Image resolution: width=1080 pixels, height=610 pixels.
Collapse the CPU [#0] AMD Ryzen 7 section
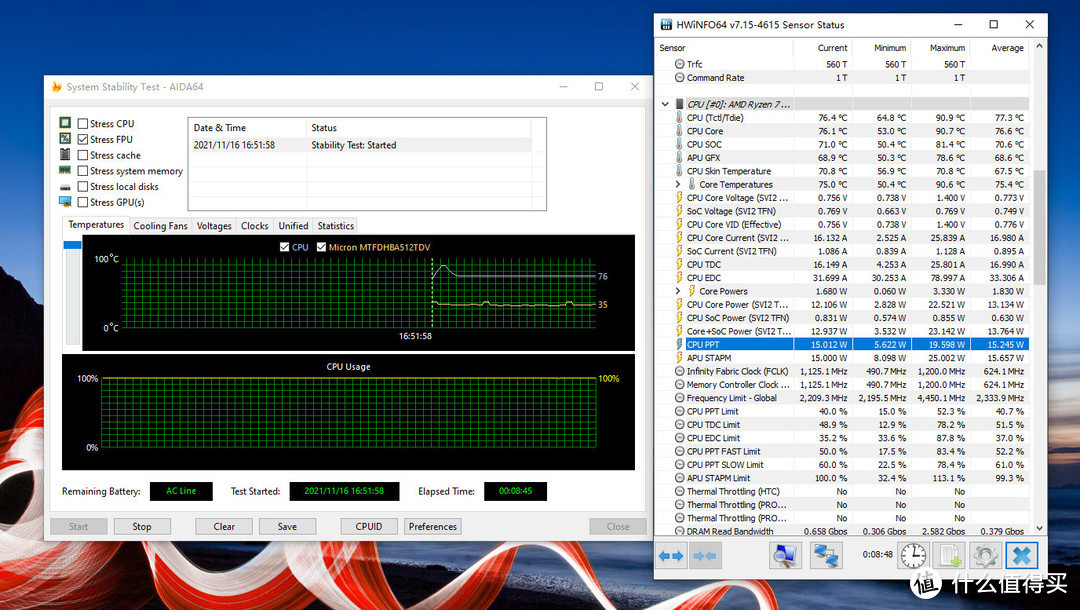[x=666, y=104]
